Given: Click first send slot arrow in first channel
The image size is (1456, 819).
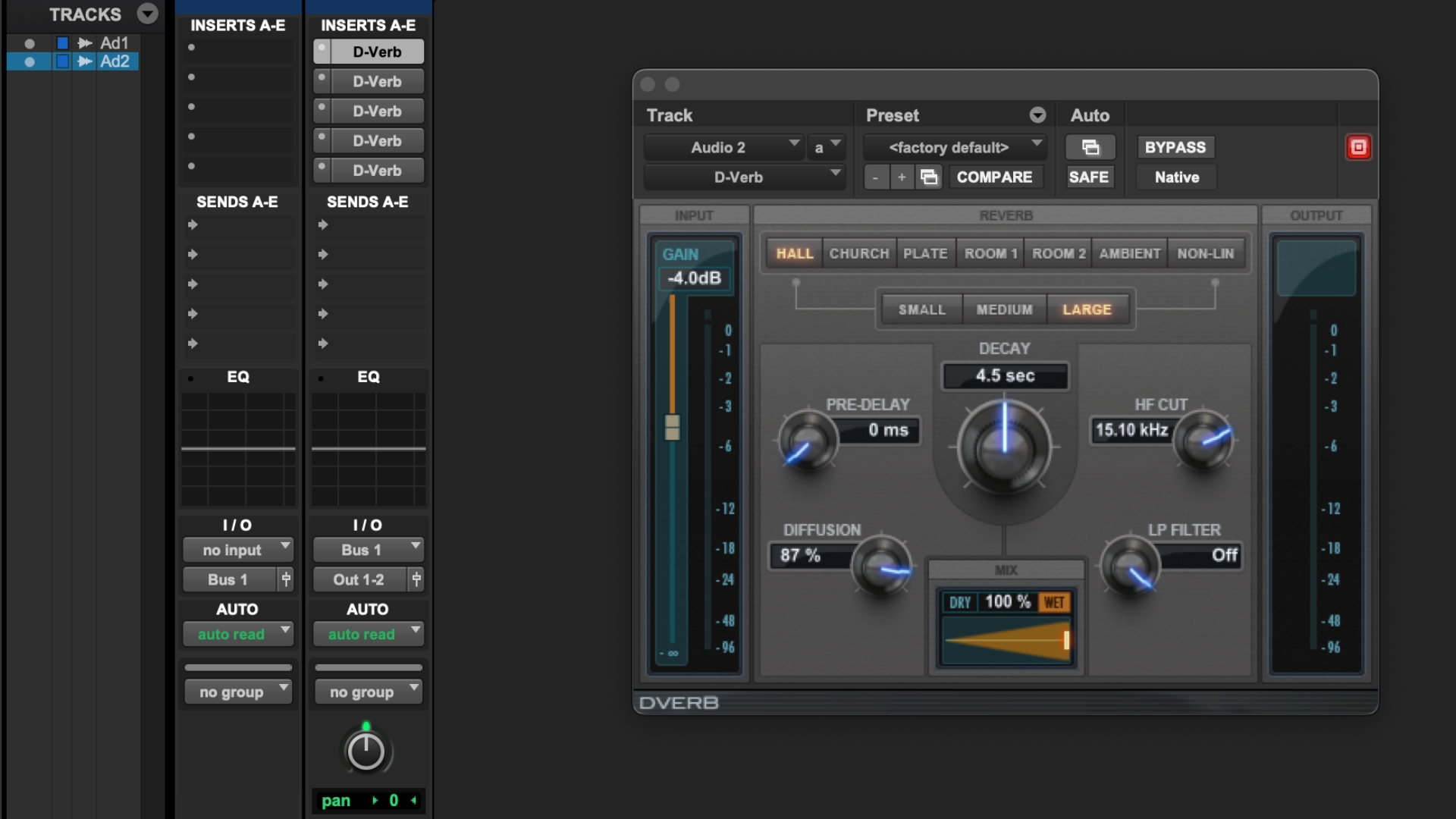Looking at the screenshot, I should point(193,224).
